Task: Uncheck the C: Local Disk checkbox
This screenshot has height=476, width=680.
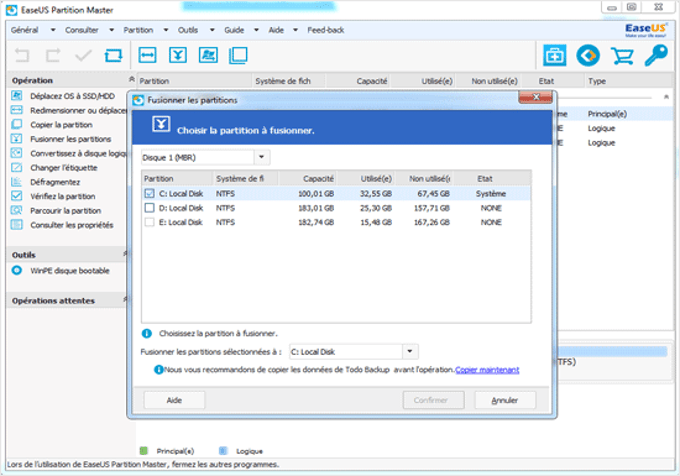Action: coord(149,193)
